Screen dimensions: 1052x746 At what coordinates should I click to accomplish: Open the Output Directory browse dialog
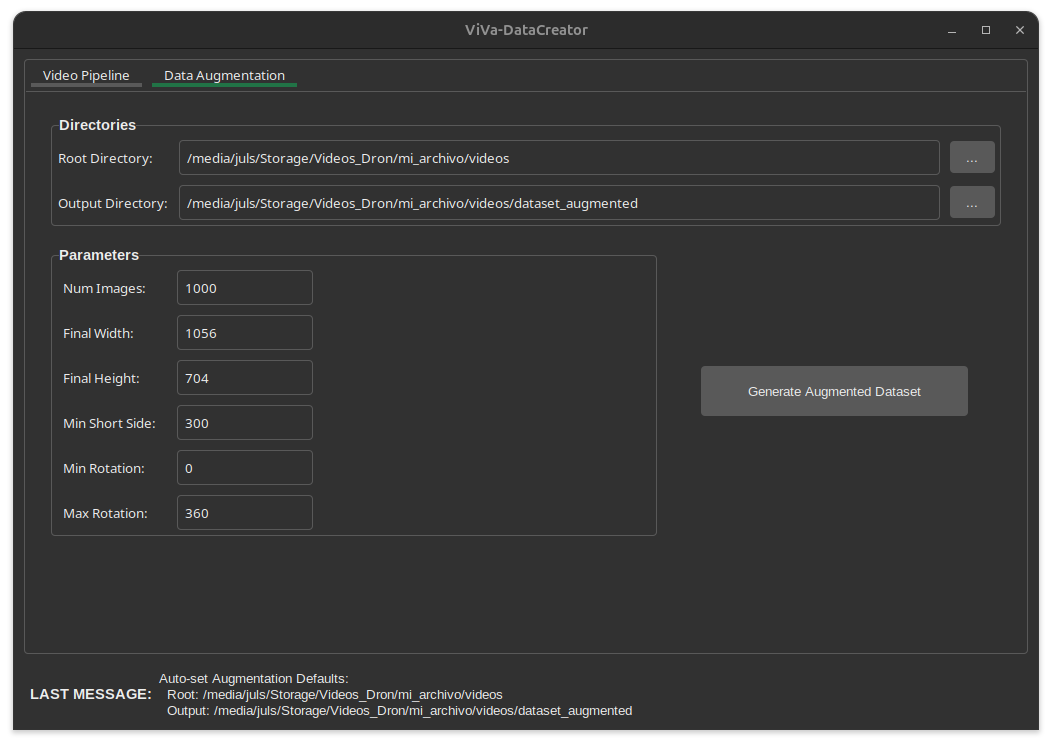(971, 202)
